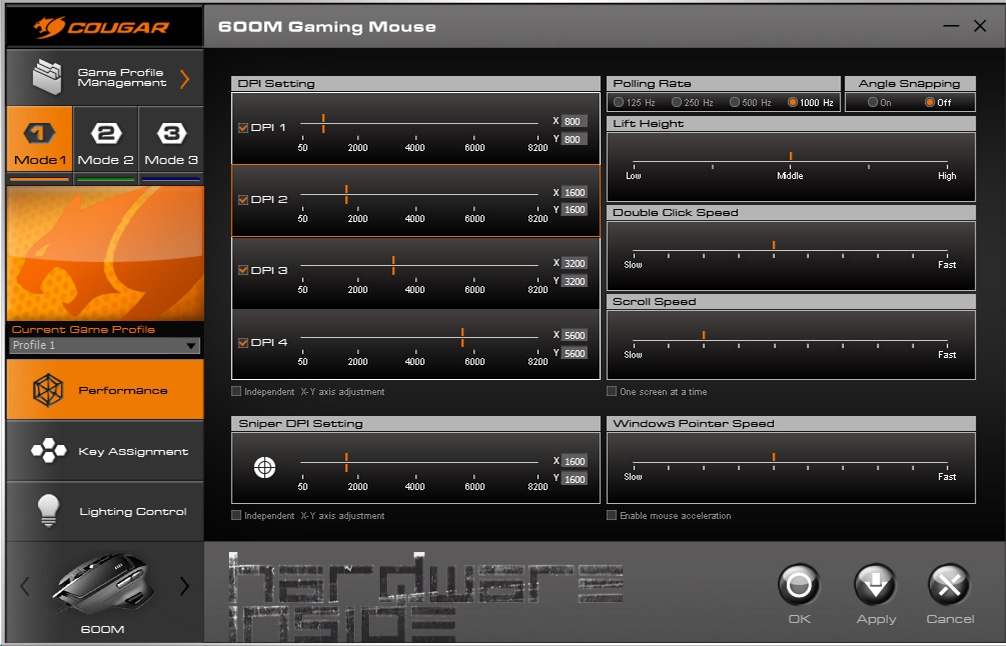Click the Lift Height slider handle
Image resolution: width=1006 pixels, height=646 pixels.
(x=790, y=157)
